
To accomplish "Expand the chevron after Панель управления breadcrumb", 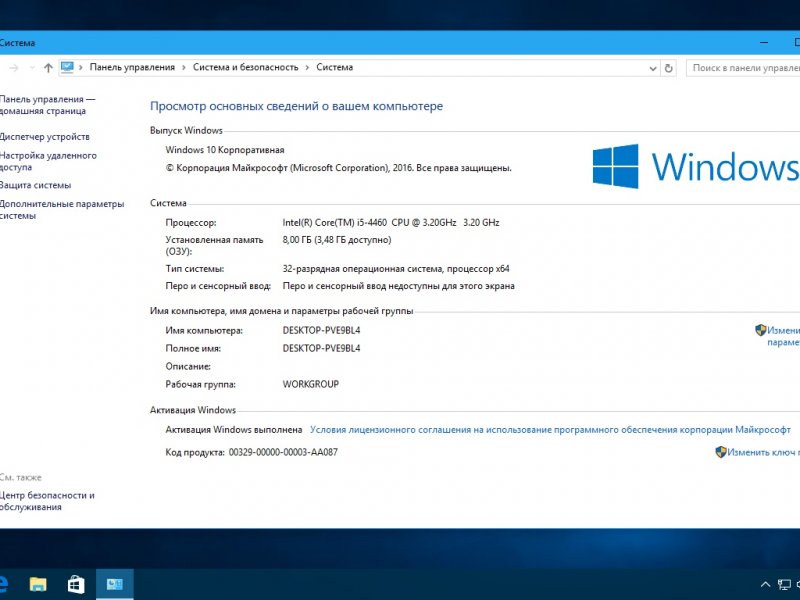I will (184, 67).
